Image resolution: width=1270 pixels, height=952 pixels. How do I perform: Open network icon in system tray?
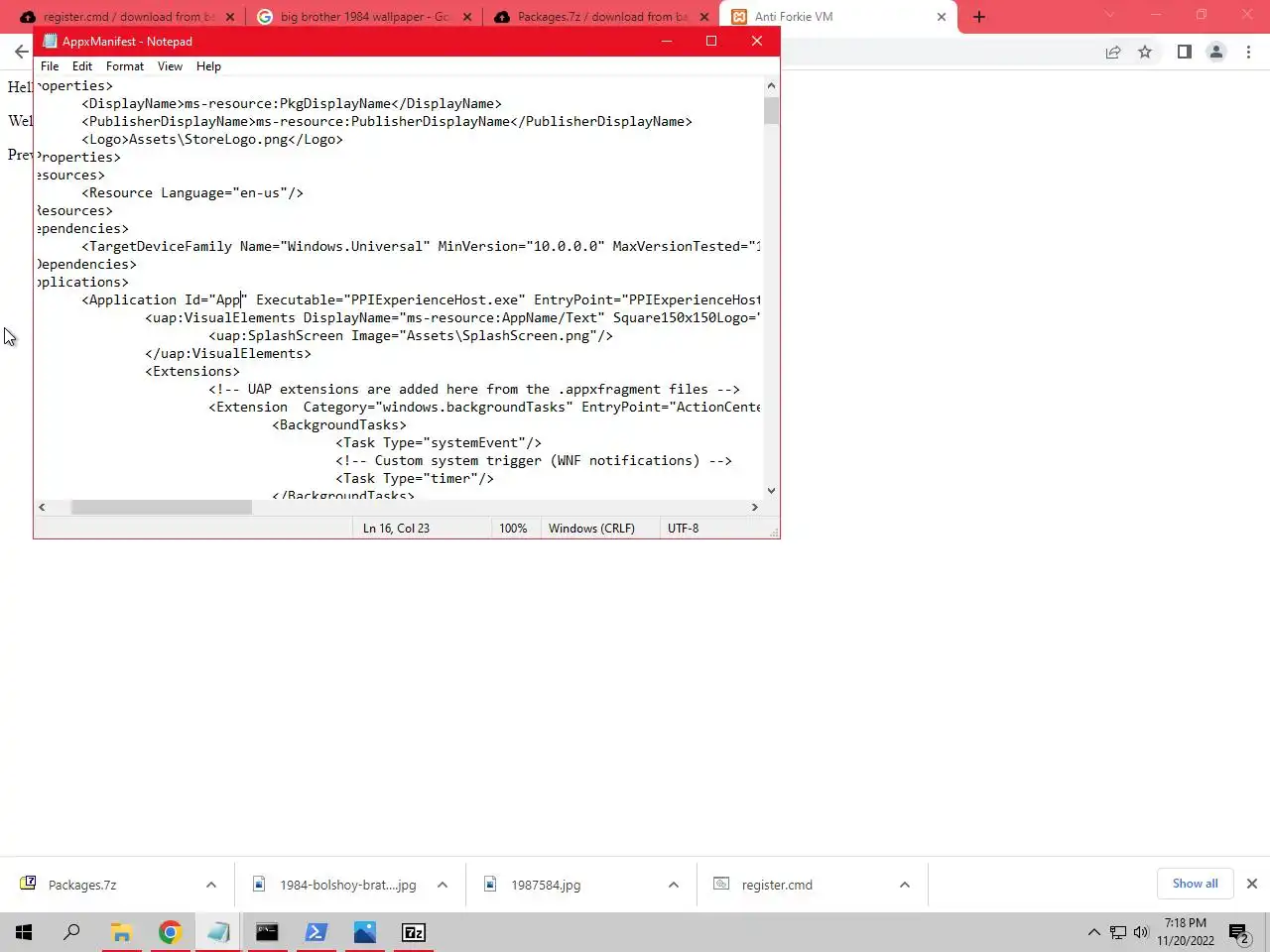tap(1118, 932)
